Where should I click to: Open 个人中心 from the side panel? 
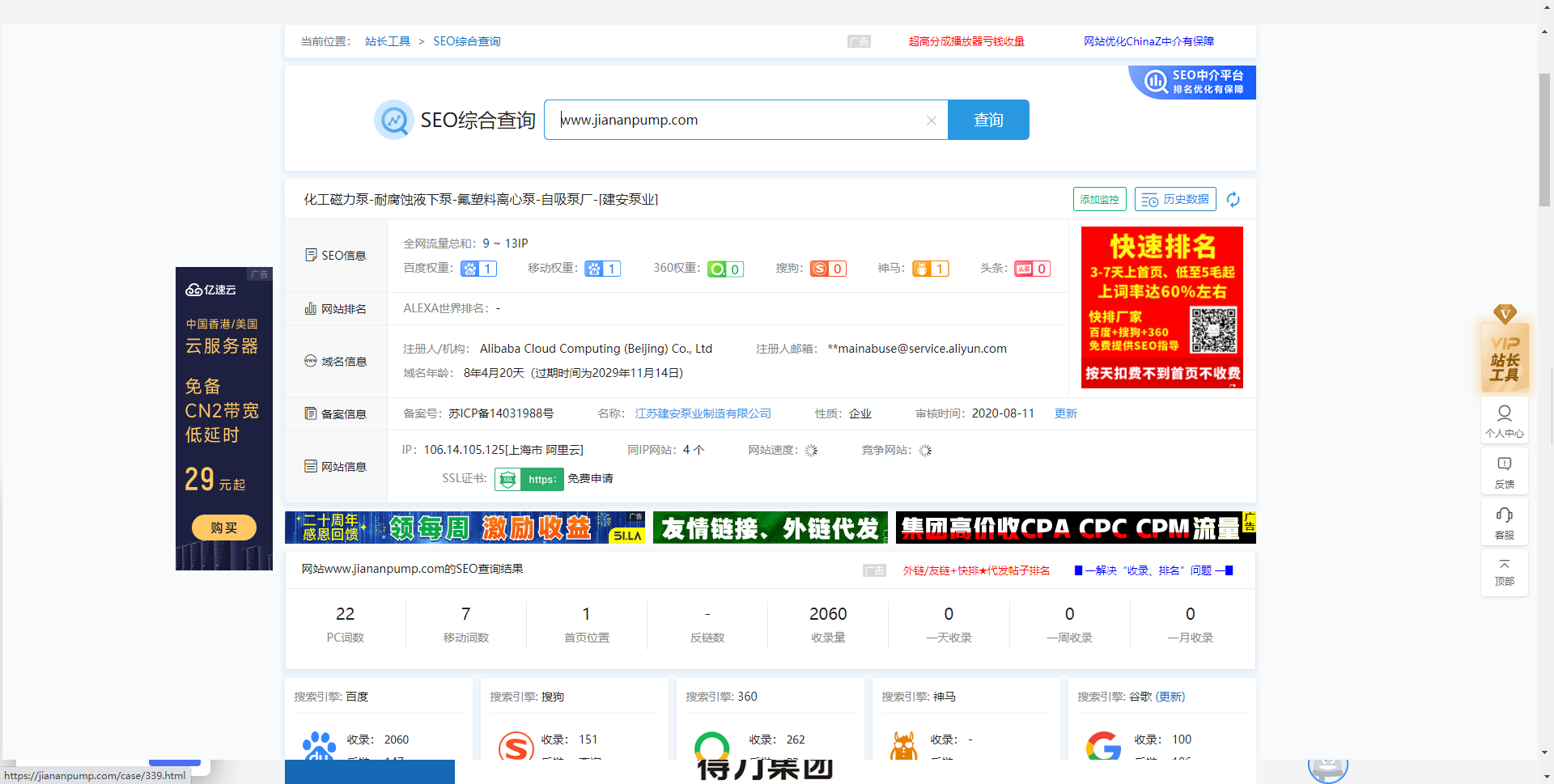pos(1505,421)
